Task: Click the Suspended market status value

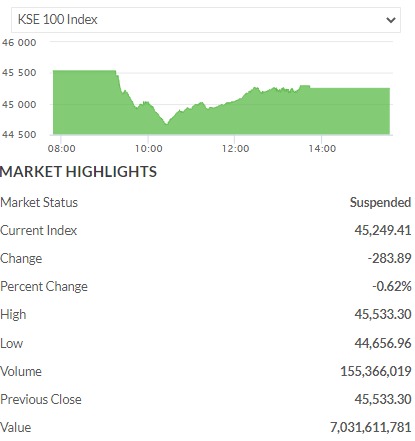Action: tap(380, 202)
